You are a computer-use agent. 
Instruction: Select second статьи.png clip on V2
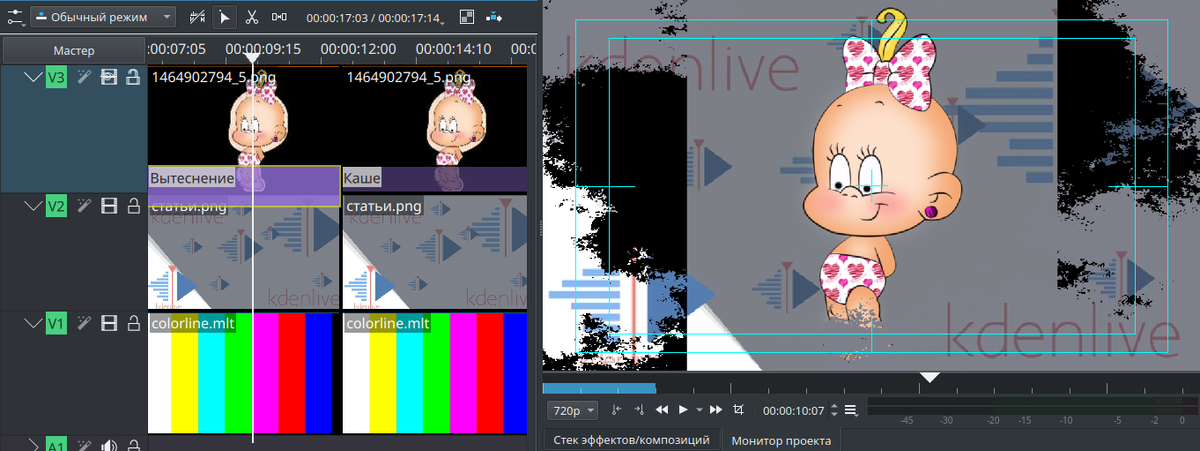pos(435,254)
